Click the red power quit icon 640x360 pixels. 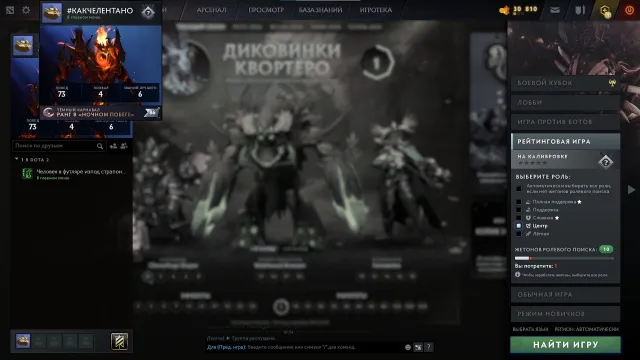[629, 10]
